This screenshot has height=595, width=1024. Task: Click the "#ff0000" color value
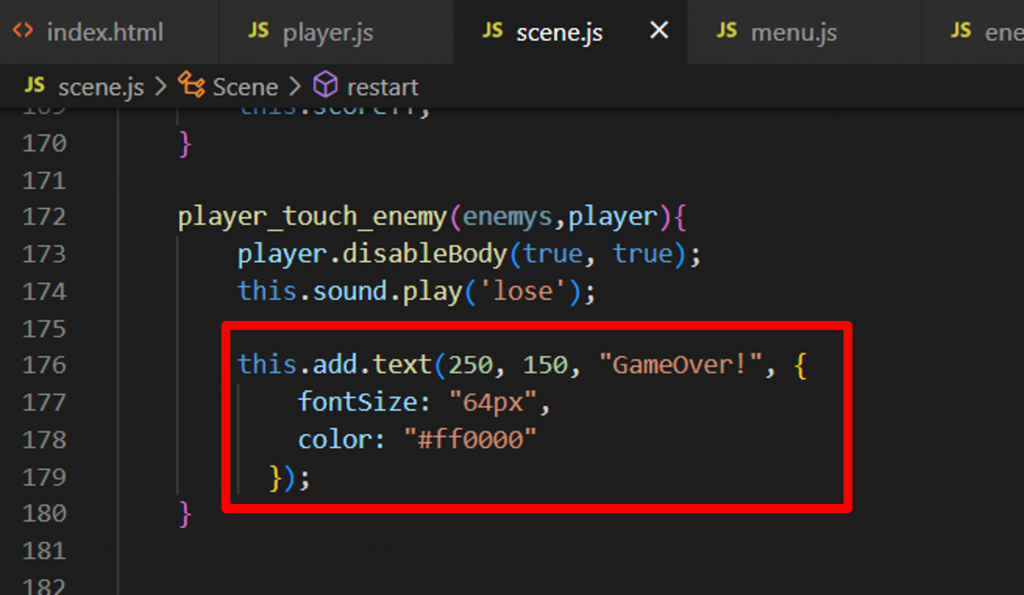[470, 440]
